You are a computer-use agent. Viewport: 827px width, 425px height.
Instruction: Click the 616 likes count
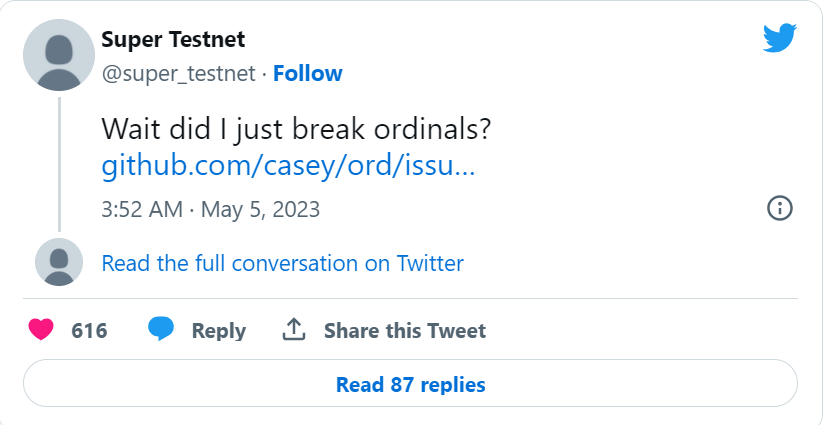click(90, 331)
